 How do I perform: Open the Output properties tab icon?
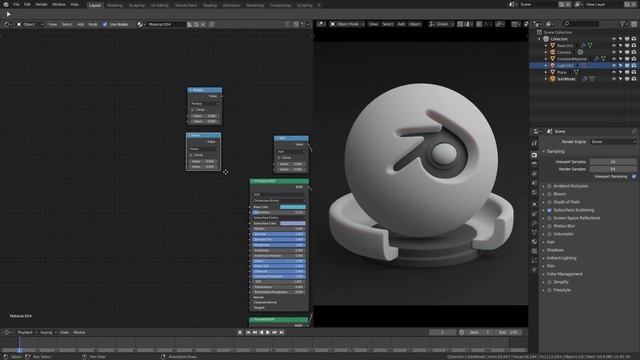click(x=534, y=164)
